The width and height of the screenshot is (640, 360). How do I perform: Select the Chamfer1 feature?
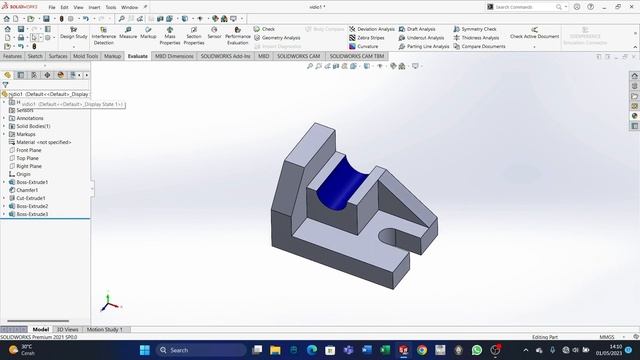click(23, 190)
